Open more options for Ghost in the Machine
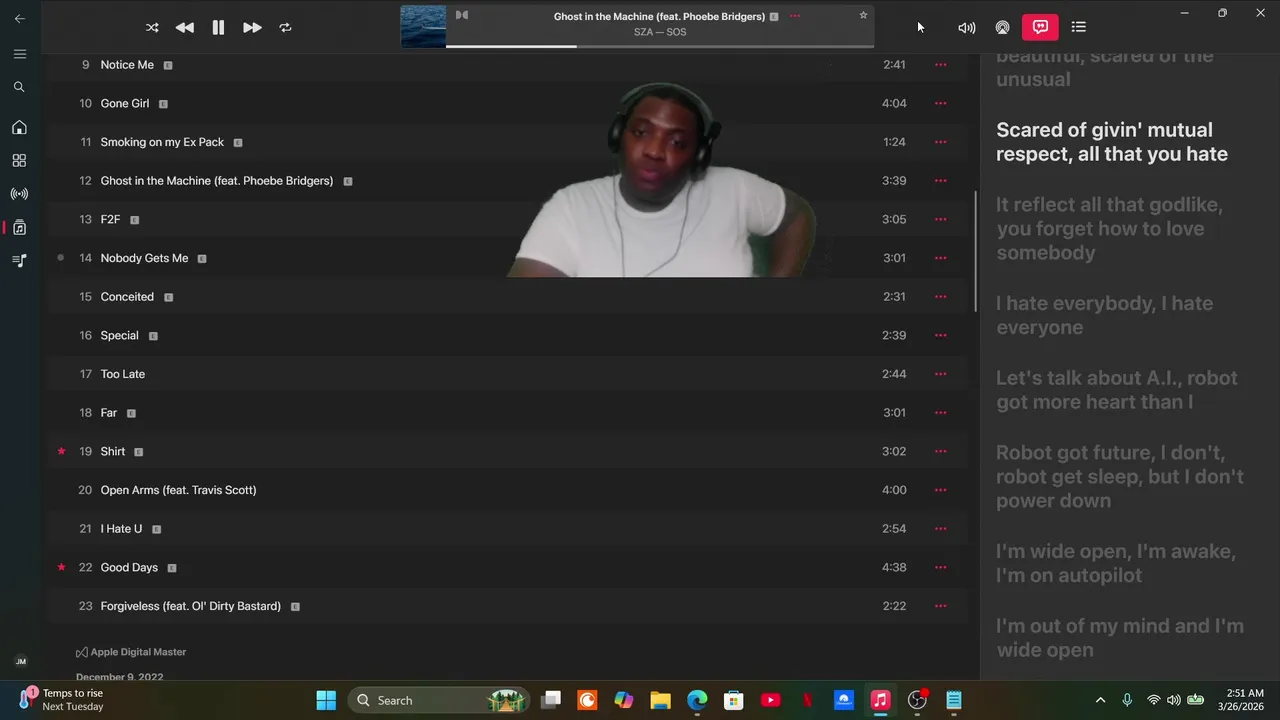Viewport: 1280px width, 720px height. [x=940, y=181]
